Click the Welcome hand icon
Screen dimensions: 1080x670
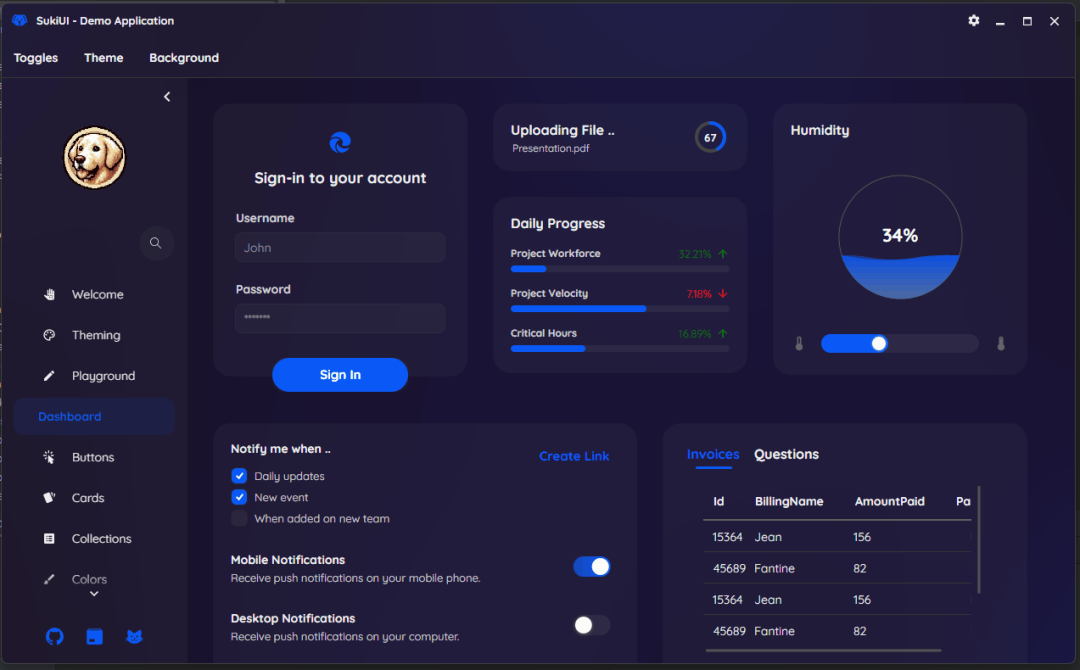click(49, 294)
